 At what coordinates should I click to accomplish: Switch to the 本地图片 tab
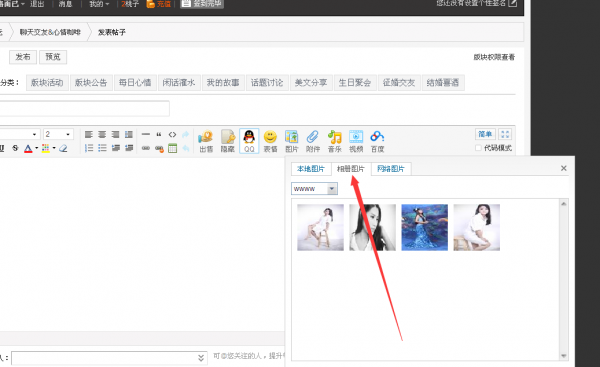point(311,169)
